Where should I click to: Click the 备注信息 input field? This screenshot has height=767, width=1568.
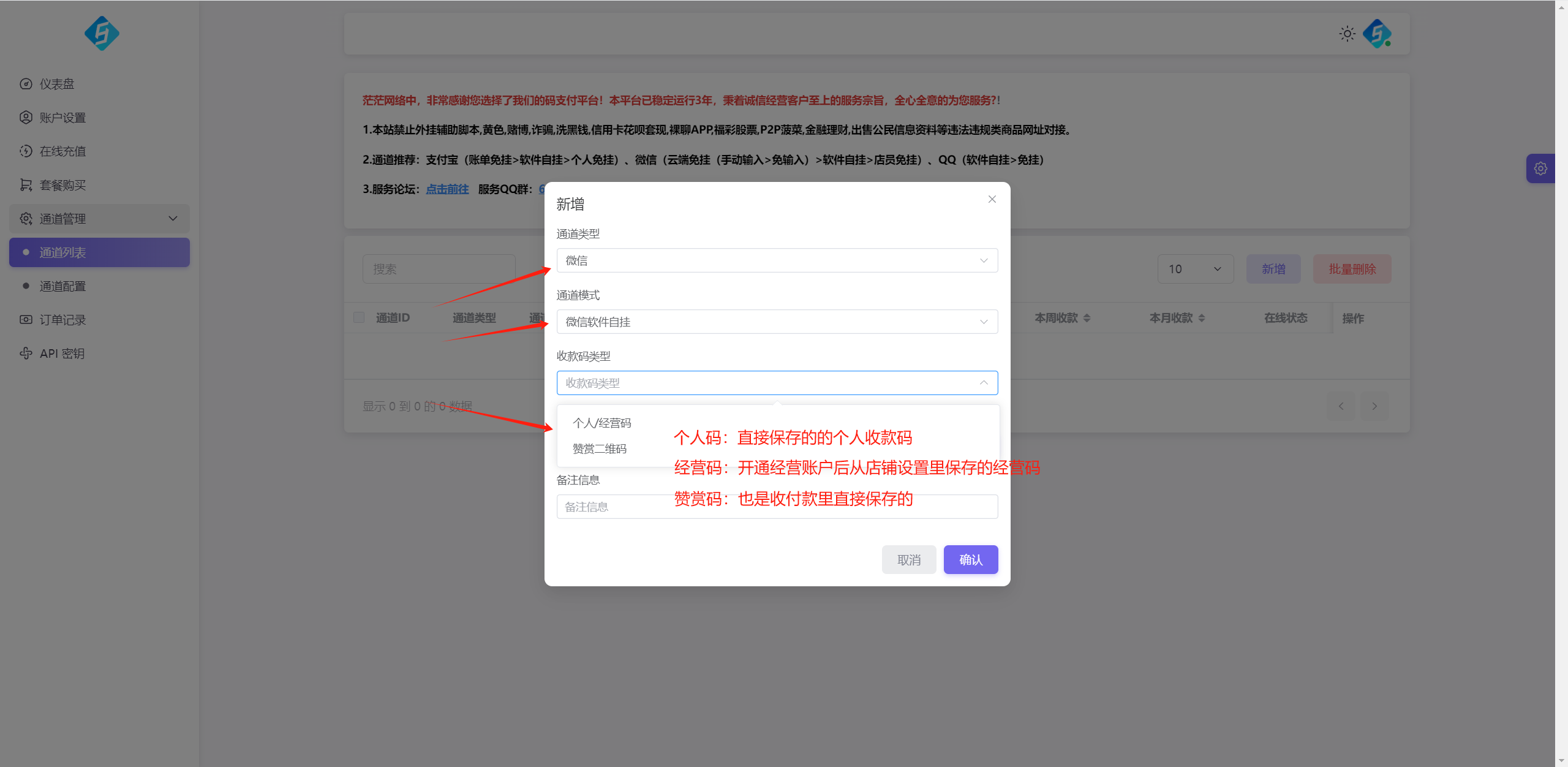777,507
